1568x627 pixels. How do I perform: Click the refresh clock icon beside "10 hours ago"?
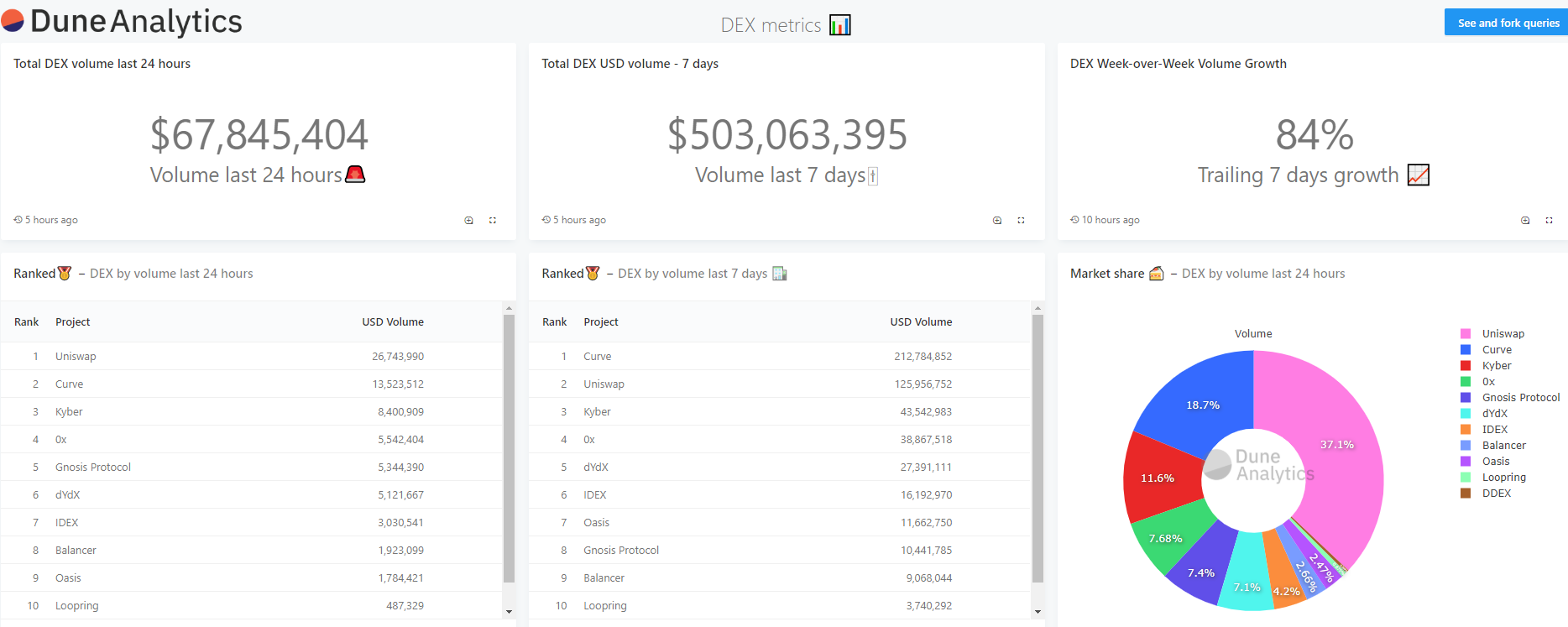(1074, 220)
